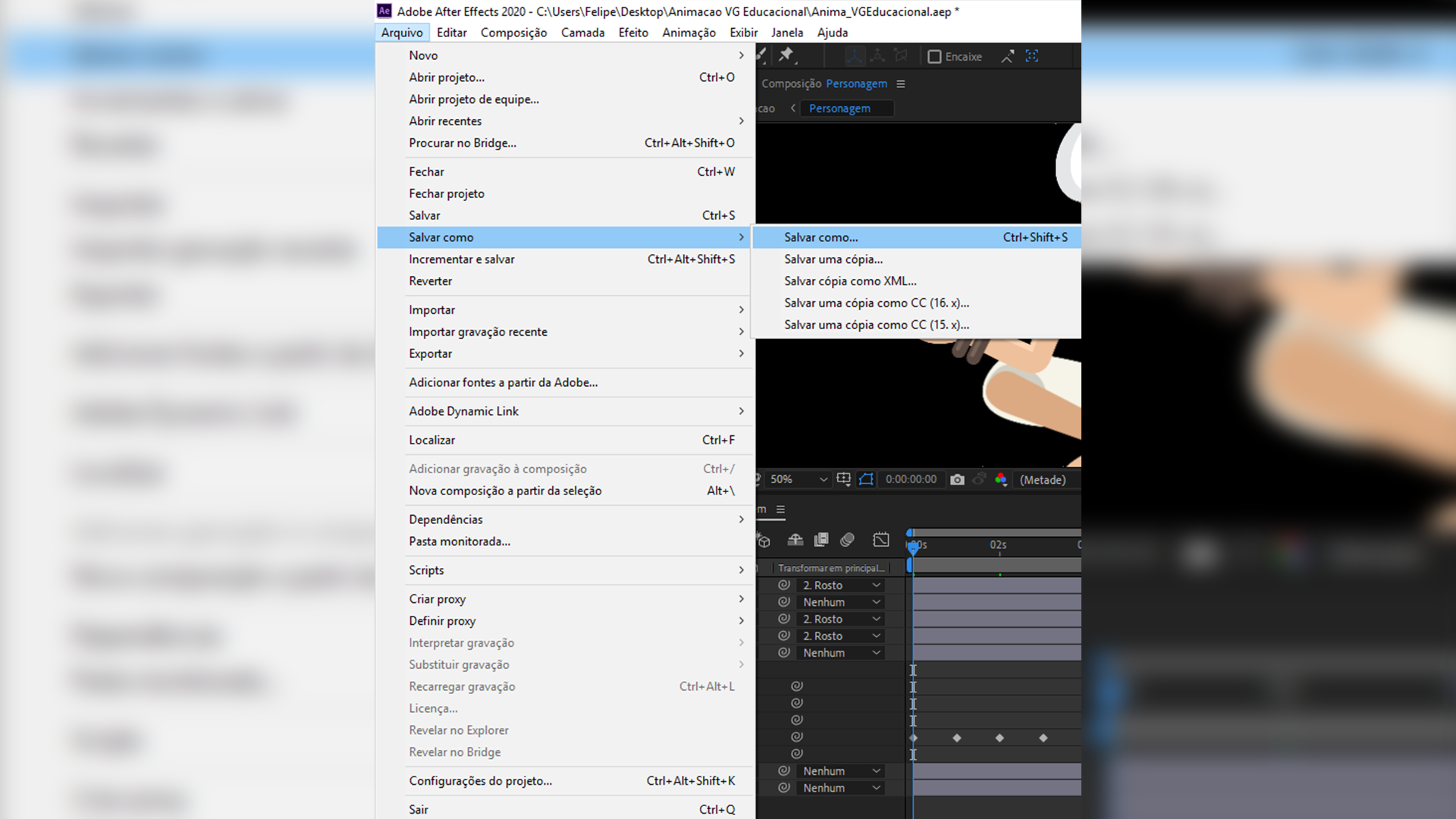Choose Salvar uma cópia como CC (16. x)...
Image resolution: width=1456 pixels, height=819 pixels.
[917, 303]
